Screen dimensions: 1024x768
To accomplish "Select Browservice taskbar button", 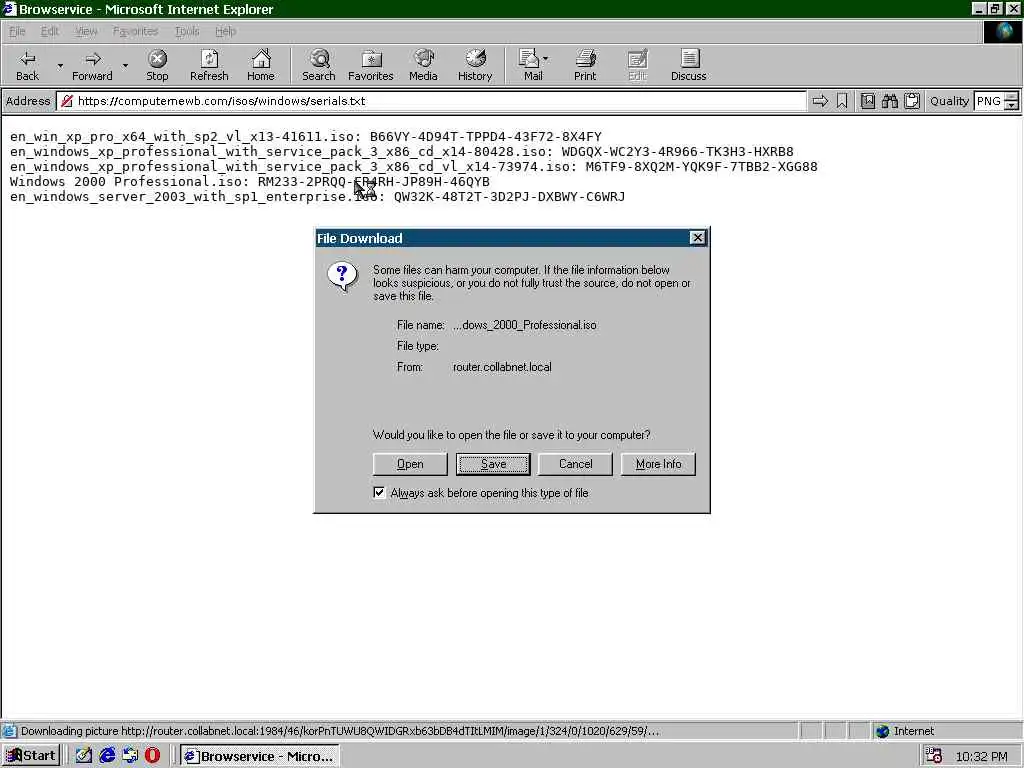I will click(260, 756).
